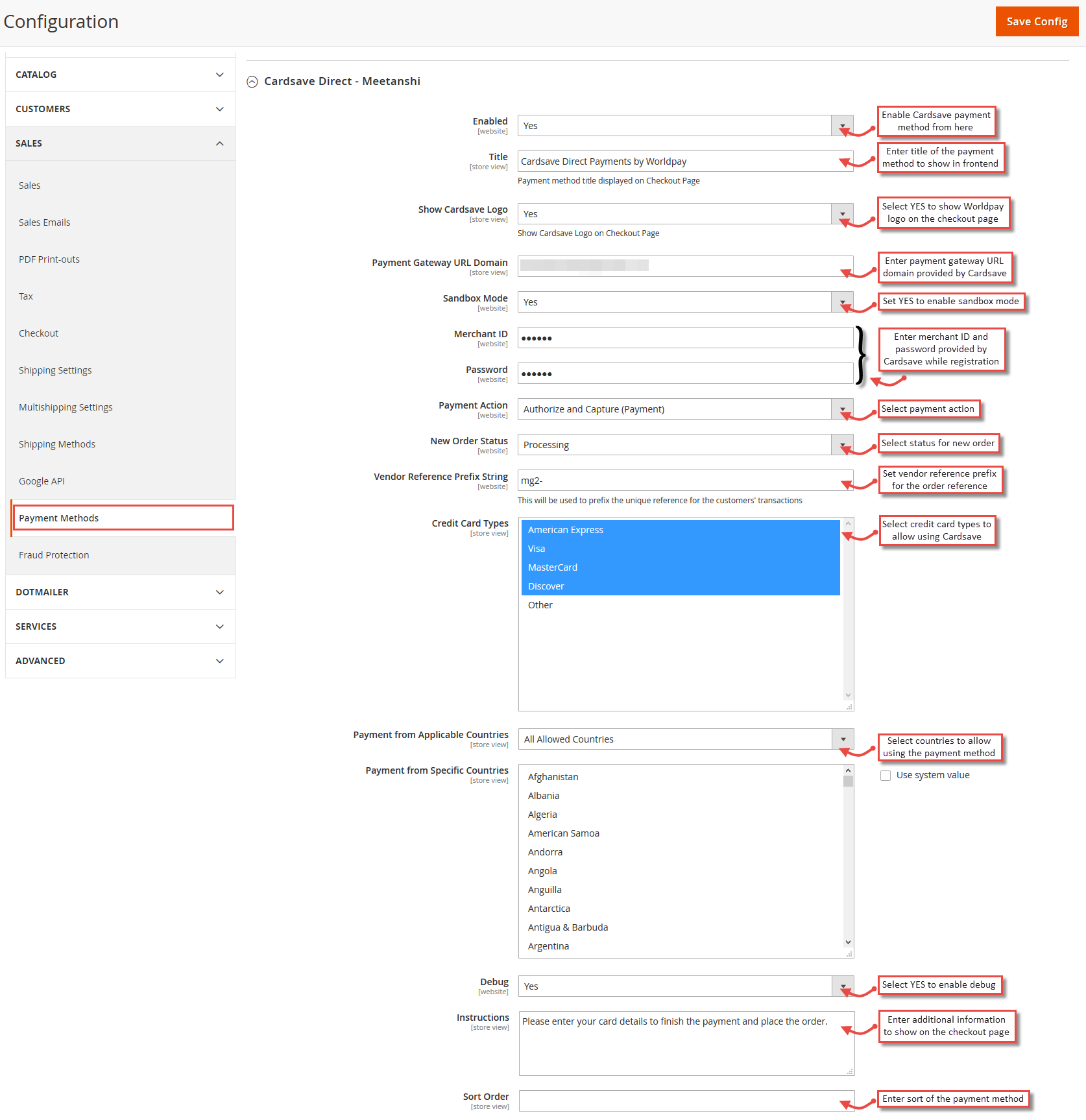Open the Enabled dropdown

[685, 126]
